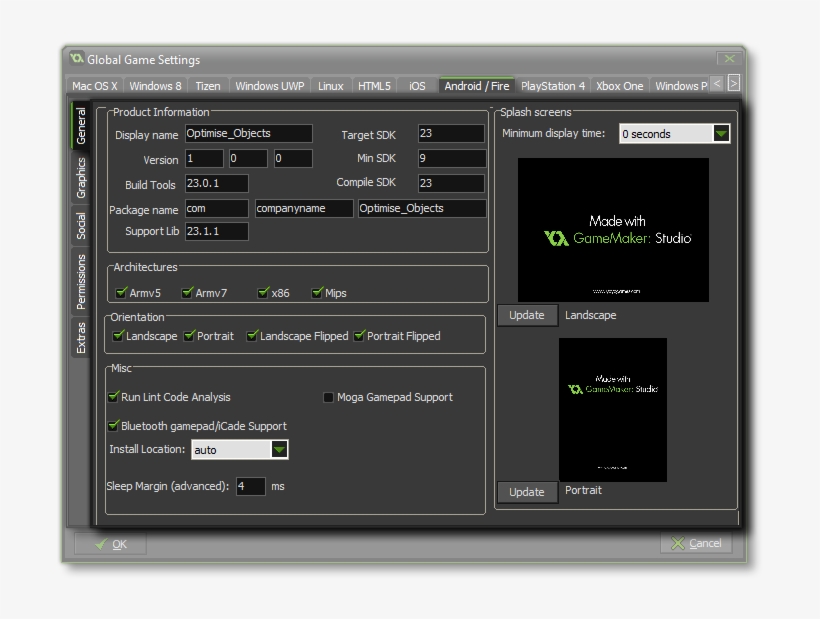Open the PlayStation 4 tab

pyautogui.click(x=553, y=86)
